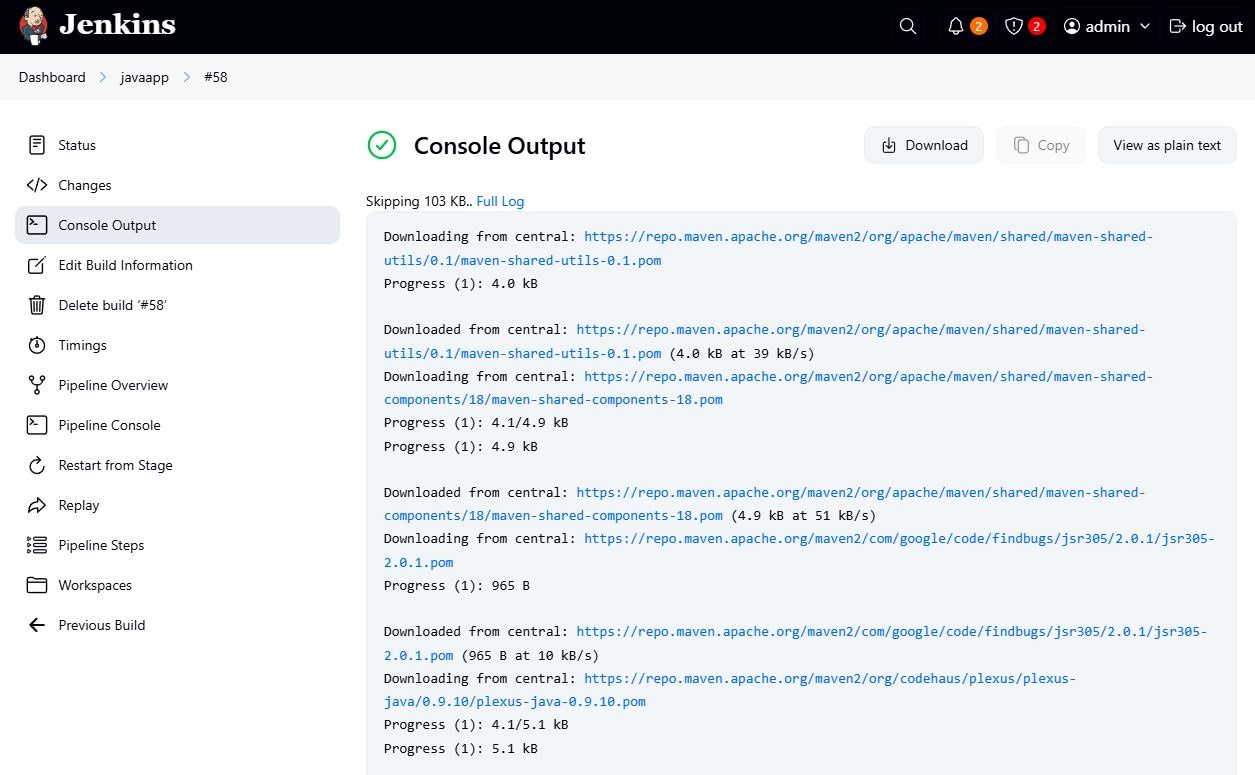Click View as plain text button
This screenshot has width=1255, height=775.
[x=1167, y=145]
